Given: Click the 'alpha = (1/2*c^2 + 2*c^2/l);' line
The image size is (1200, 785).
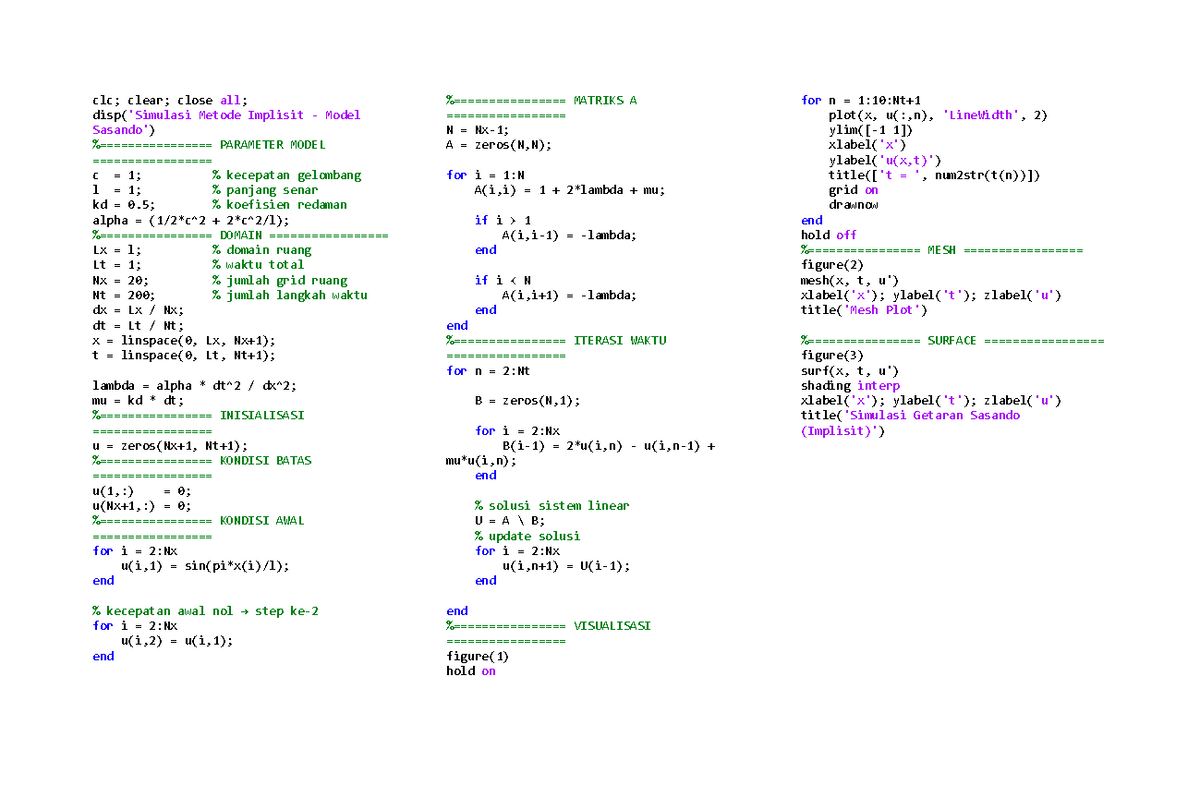Looking at the screenshot, I should coord(191,220).
